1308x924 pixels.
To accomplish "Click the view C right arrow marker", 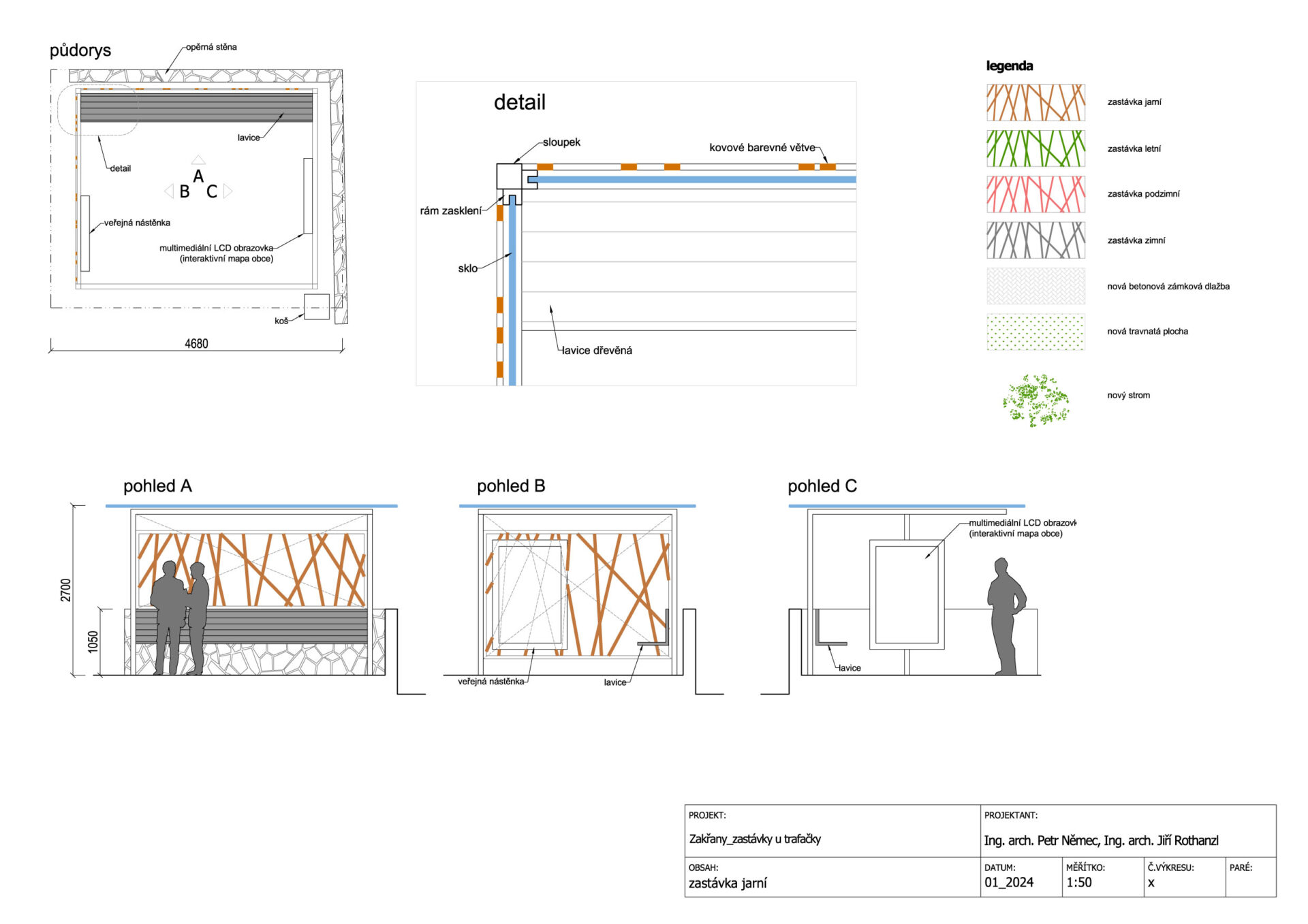I will (228, 191).
